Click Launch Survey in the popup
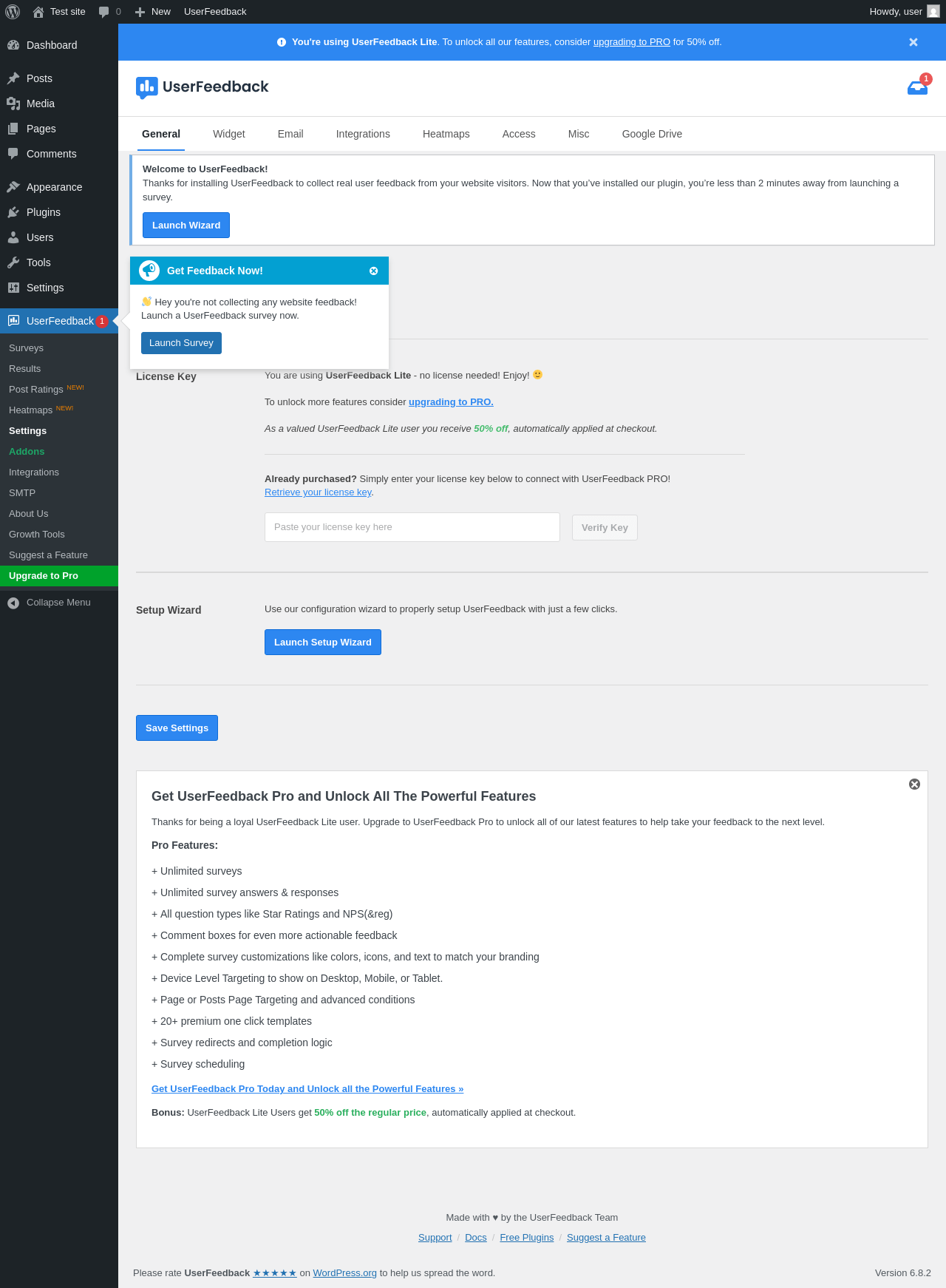The height and width of the screenshot is (1288, 946). point(181,343)
